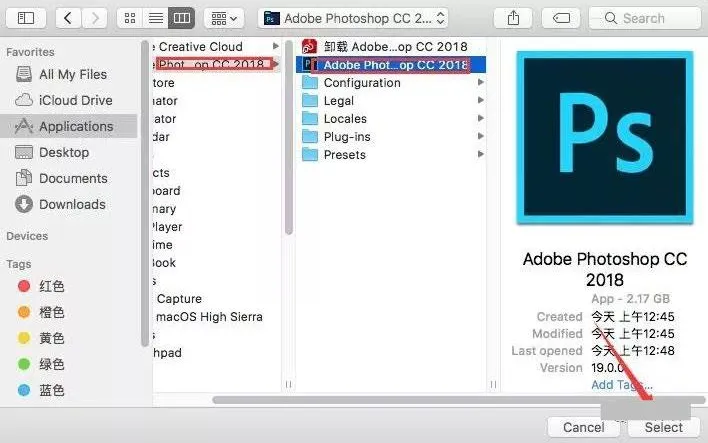Open the Presets folder
This screenshot has width=708, height=443.
391,155
